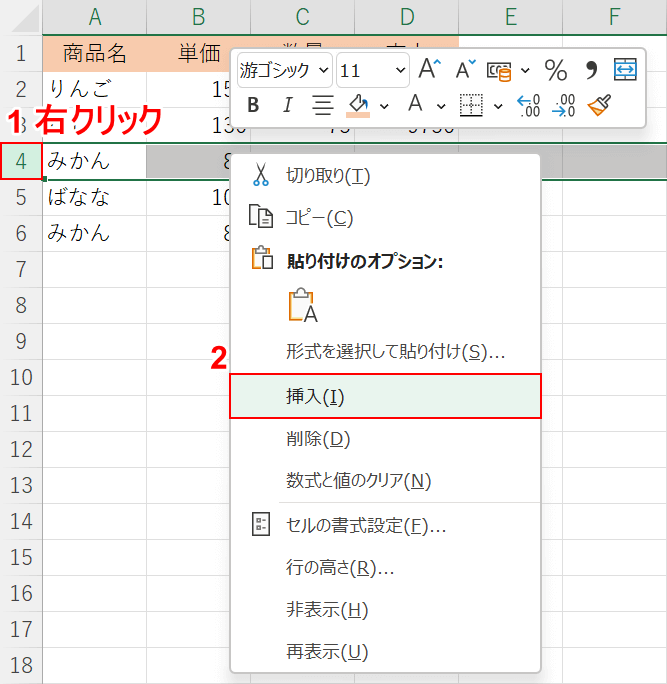Image resolution: width=667 pixels, height=684 pixels.
Task: Select row 4 header
Action: coord(21,161)
